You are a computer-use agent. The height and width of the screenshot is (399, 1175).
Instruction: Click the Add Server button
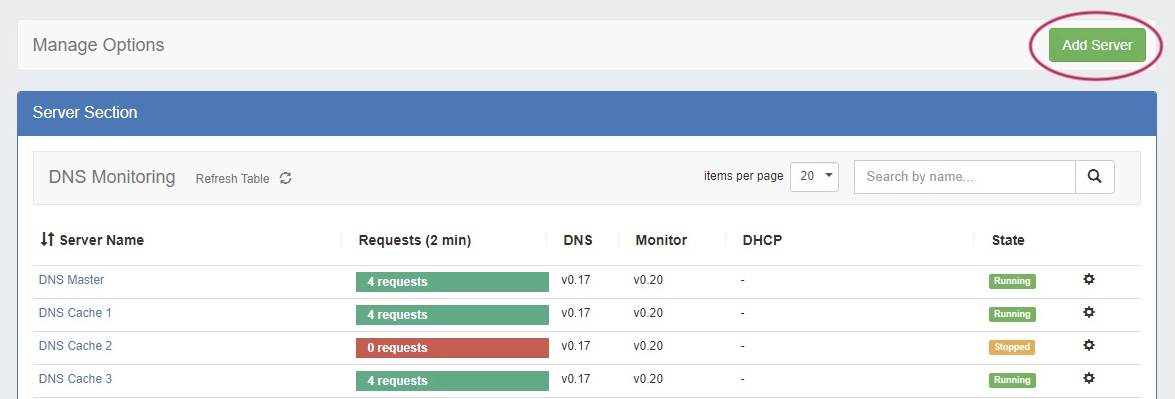[1097, 45]
